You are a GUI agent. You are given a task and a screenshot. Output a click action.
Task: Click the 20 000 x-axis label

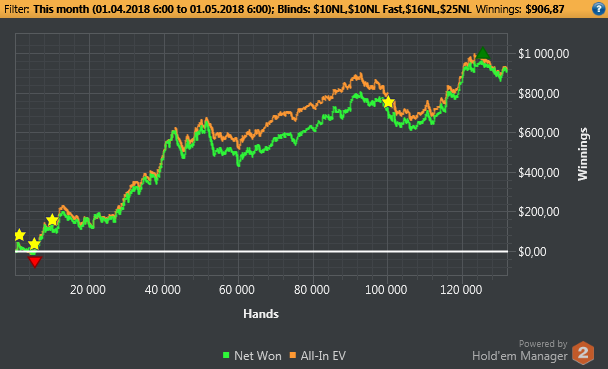(x=88, y=290)
